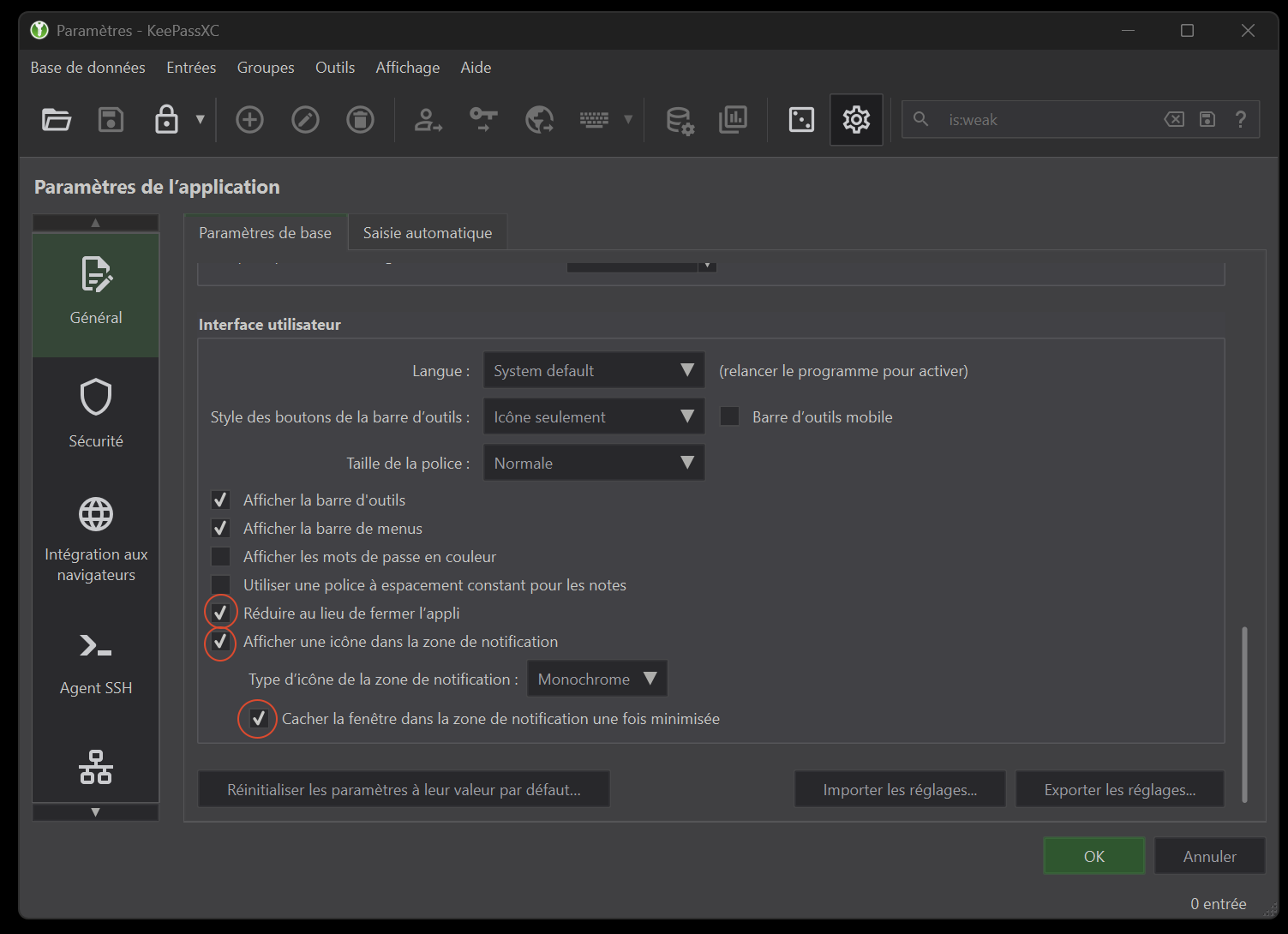Viewport: 1288px width, 934px height.
Task: Edit entry using the pencil circle icon
Action: coord(305,120)
